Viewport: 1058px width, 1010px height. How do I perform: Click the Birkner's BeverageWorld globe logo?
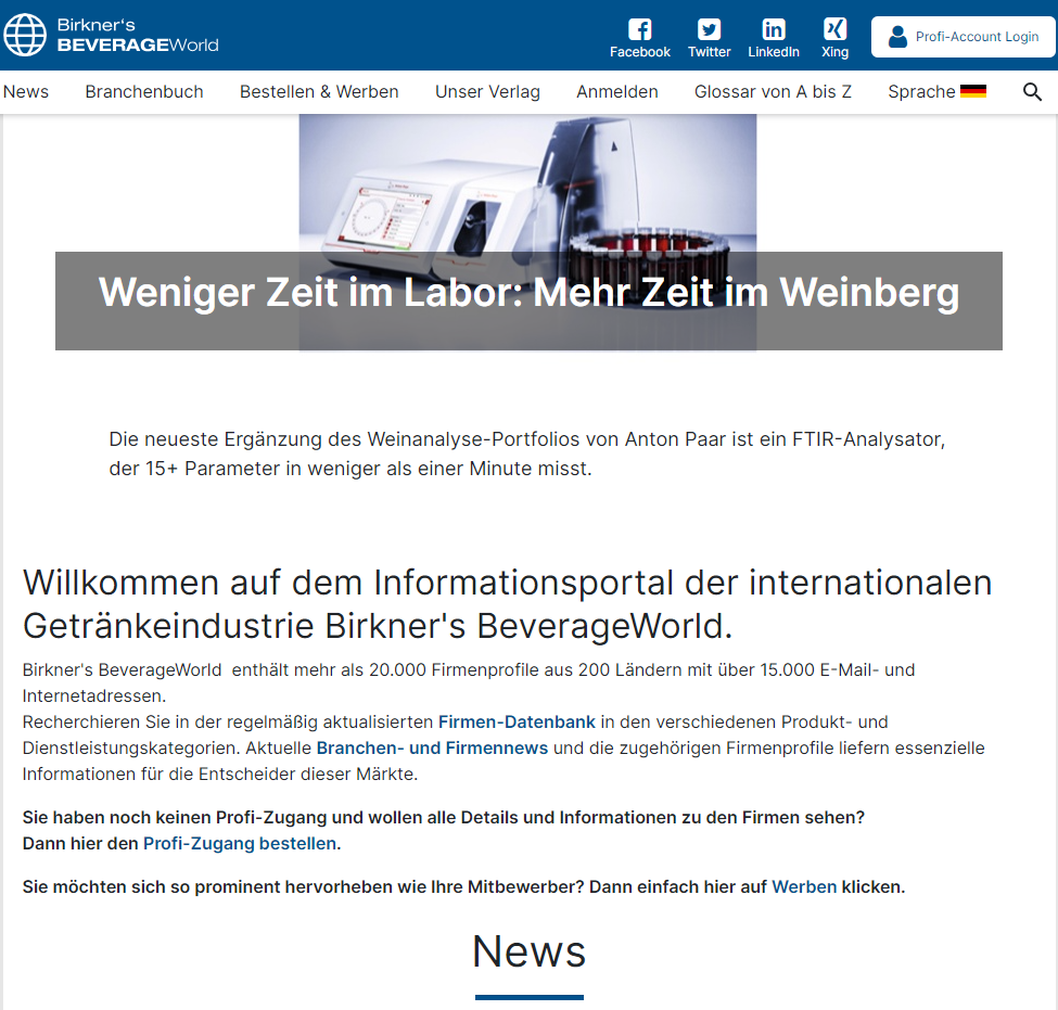(x=25, y=34)
